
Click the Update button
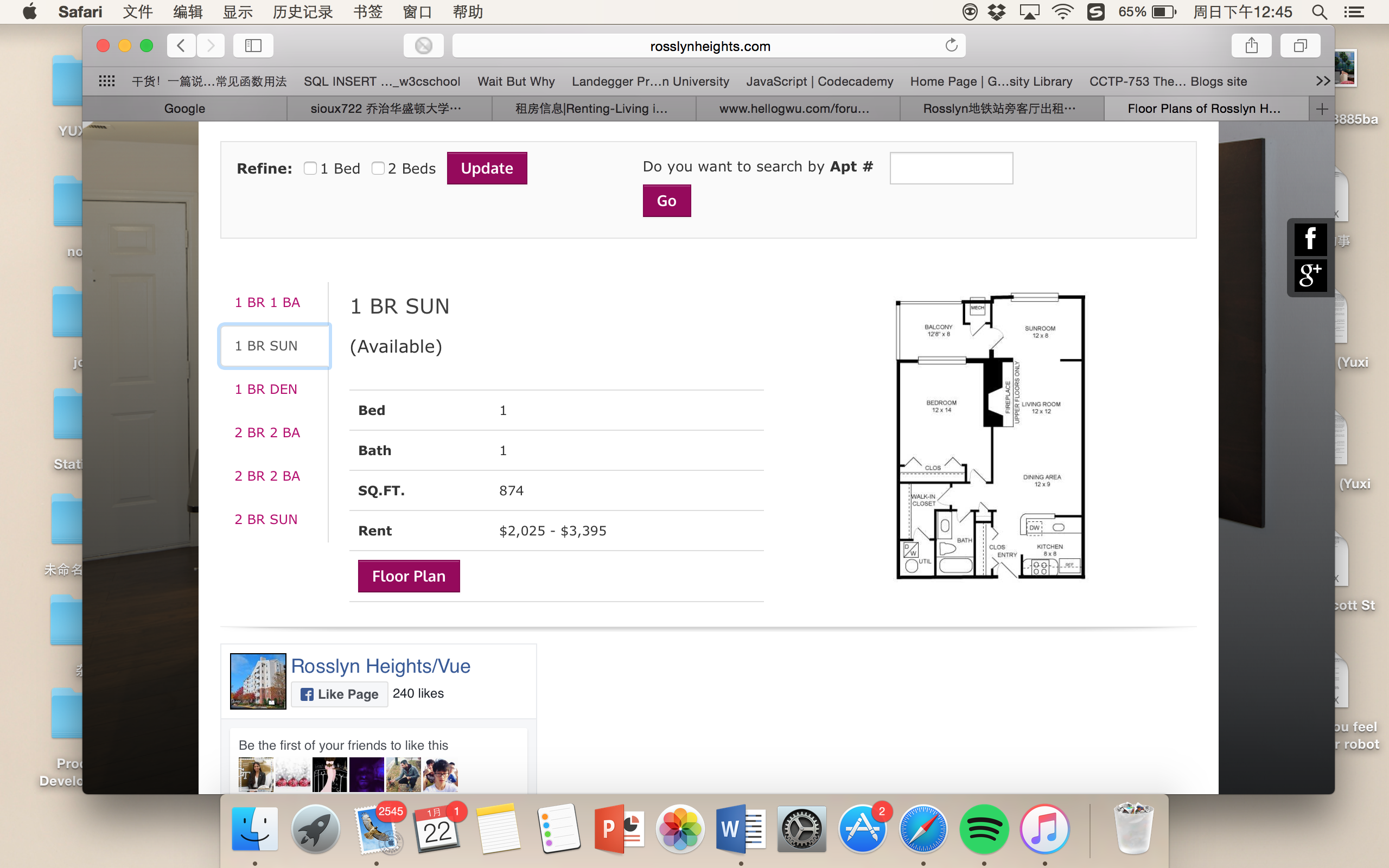pos(487,168)
